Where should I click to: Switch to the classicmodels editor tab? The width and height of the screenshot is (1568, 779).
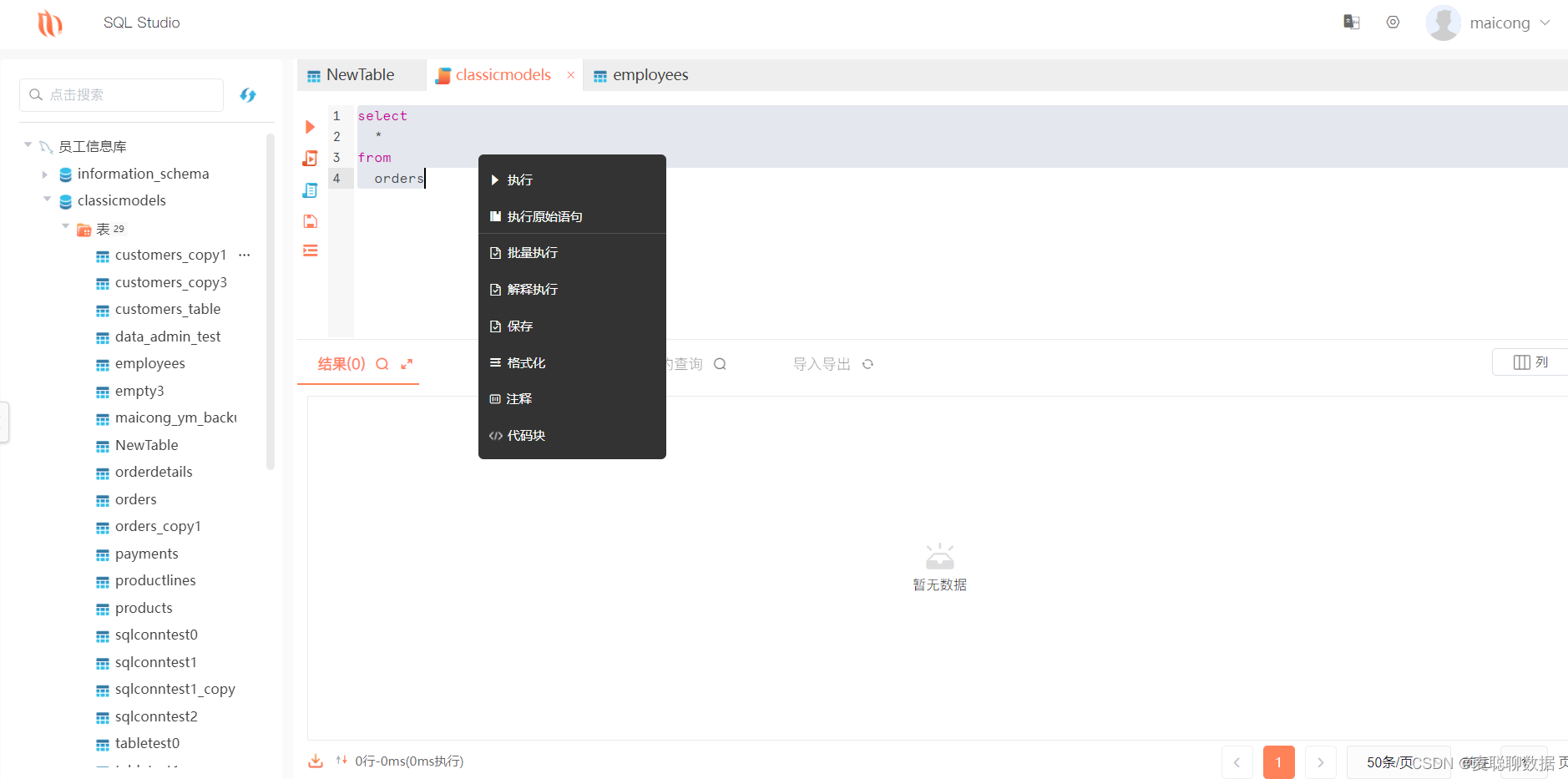503,75
